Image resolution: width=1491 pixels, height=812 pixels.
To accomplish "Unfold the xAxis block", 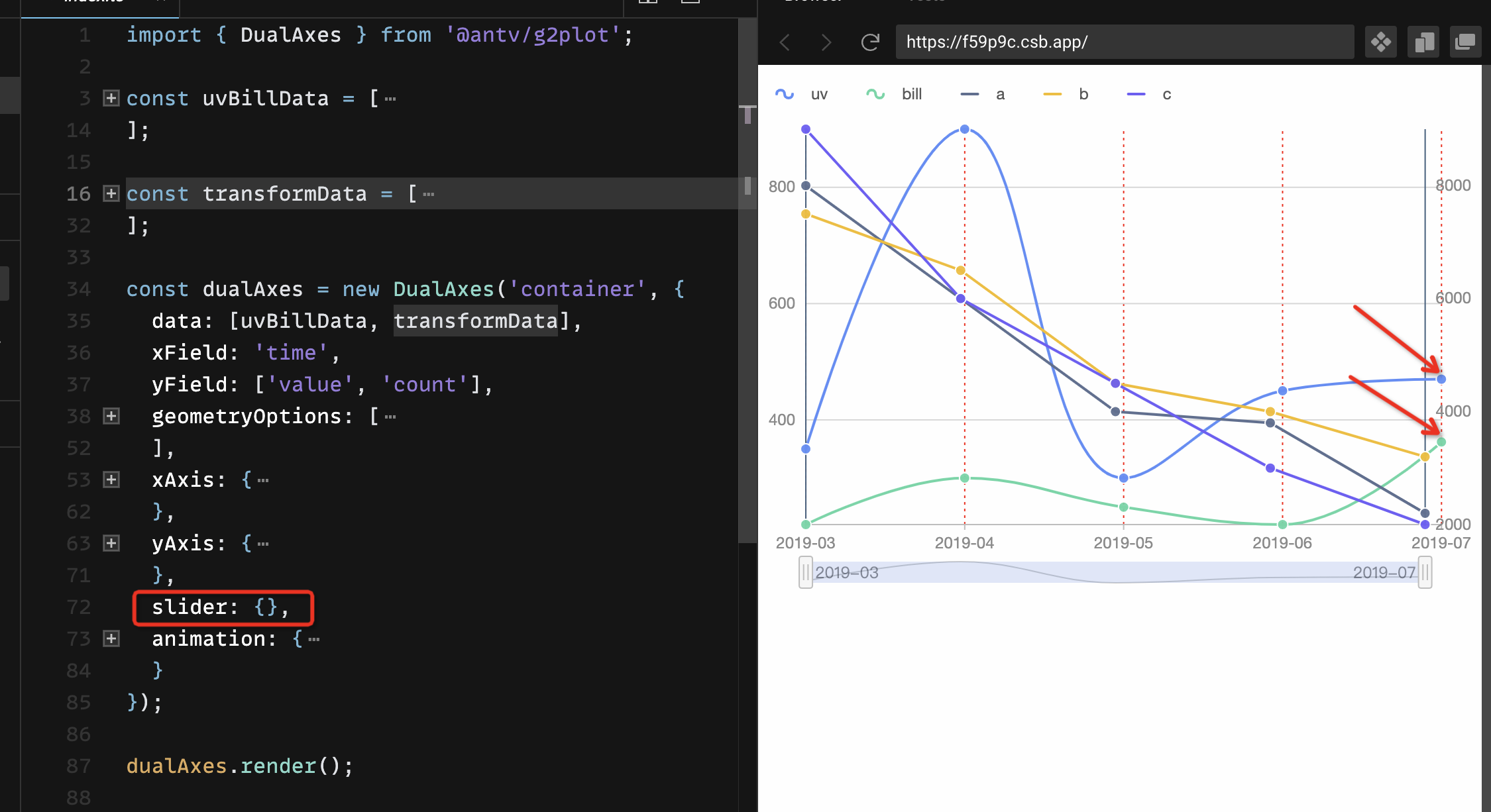I will 111,480.
